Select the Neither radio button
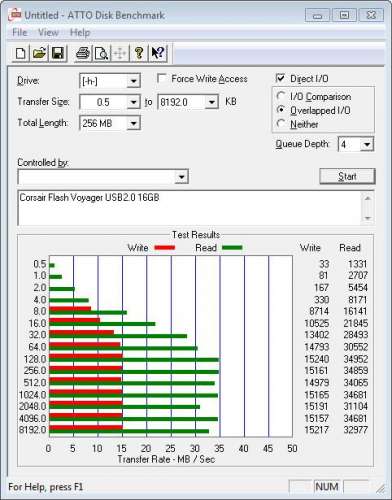This screenshot has height=500, width=392. point(281,124)
